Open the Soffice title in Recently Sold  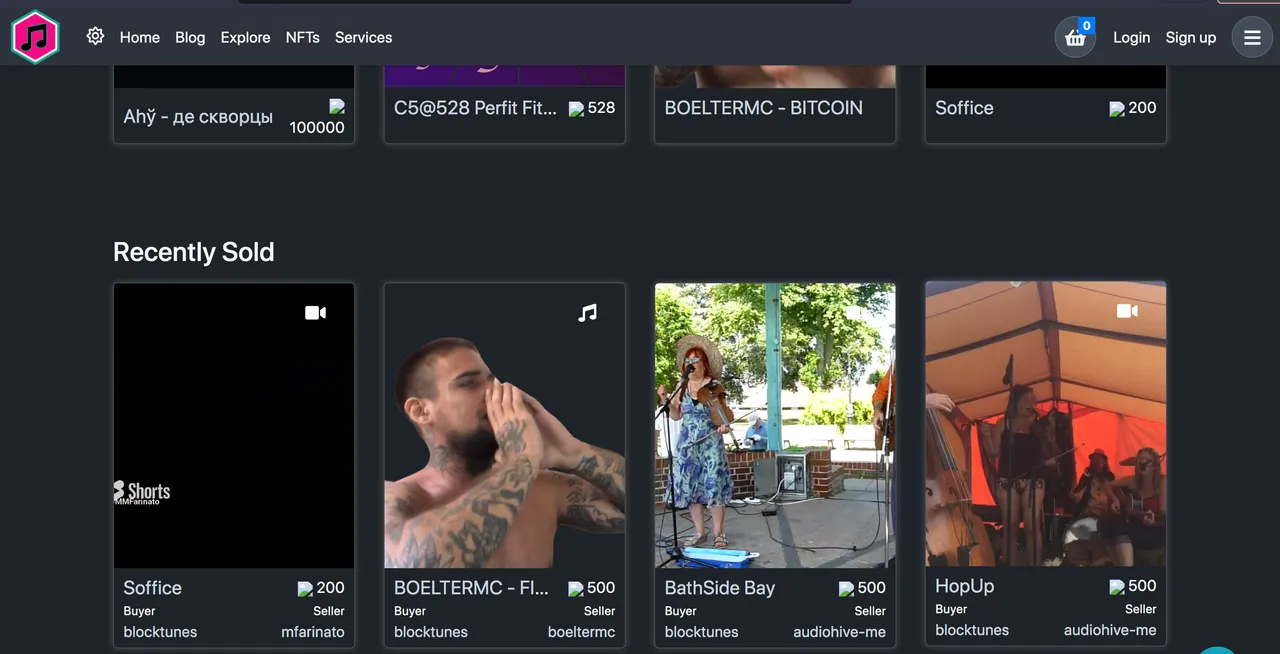click(152, 588)
